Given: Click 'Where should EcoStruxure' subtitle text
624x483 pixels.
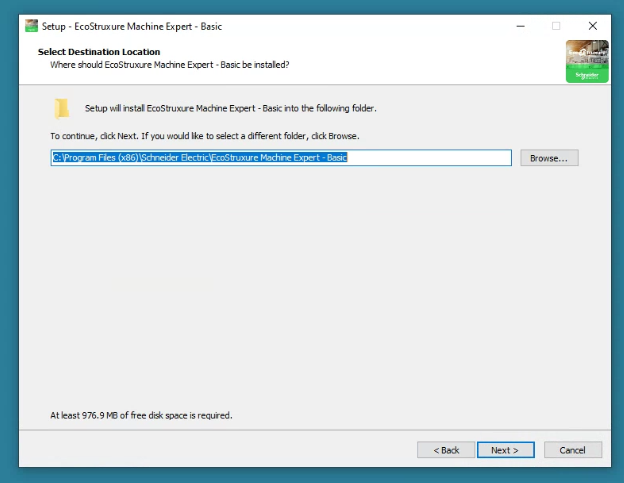Looking at the screenshot, I should click(170, 65).
